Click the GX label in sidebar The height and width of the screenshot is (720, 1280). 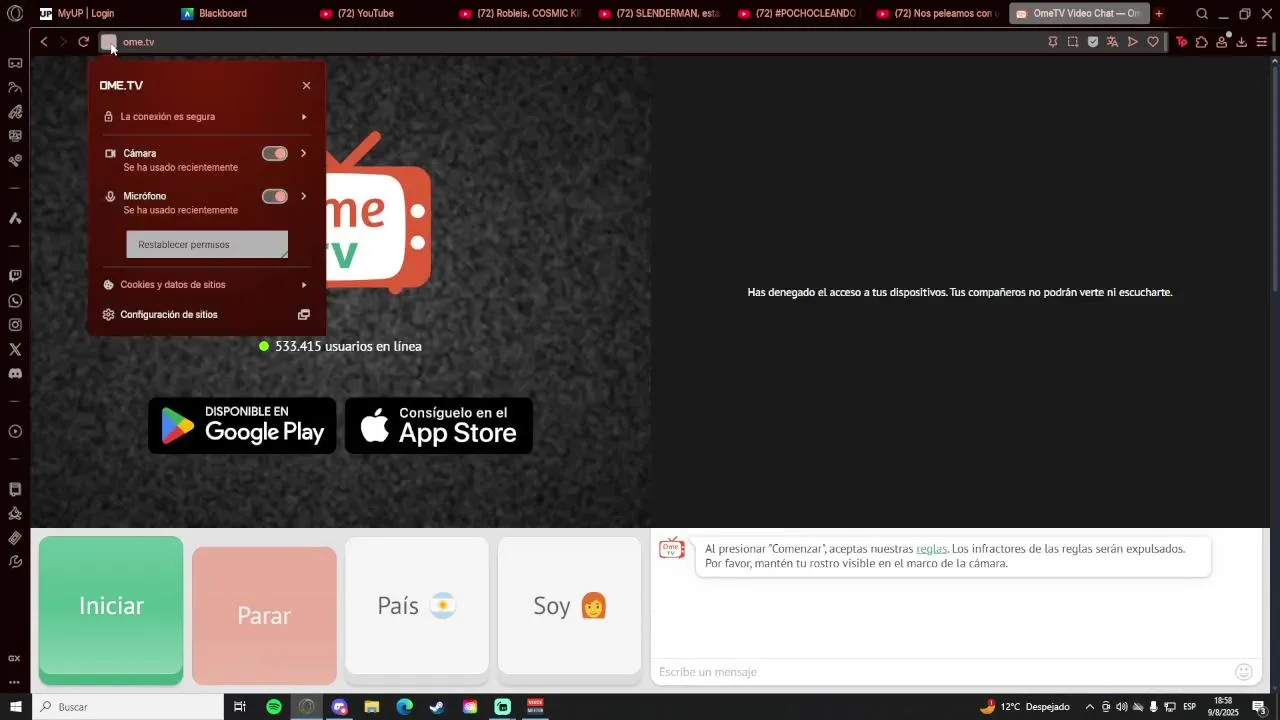(x=14, y=658)
